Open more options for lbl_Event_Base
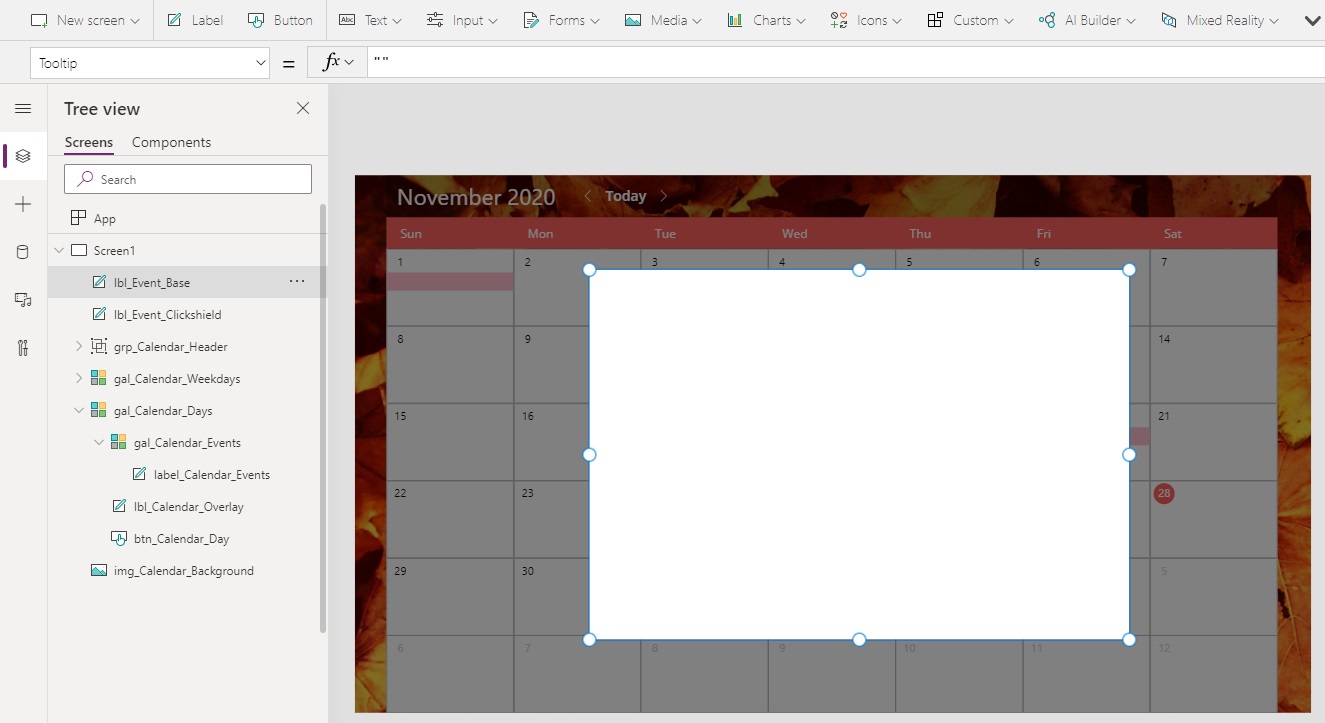The image size is (1325, 723). tap(296, 281)
